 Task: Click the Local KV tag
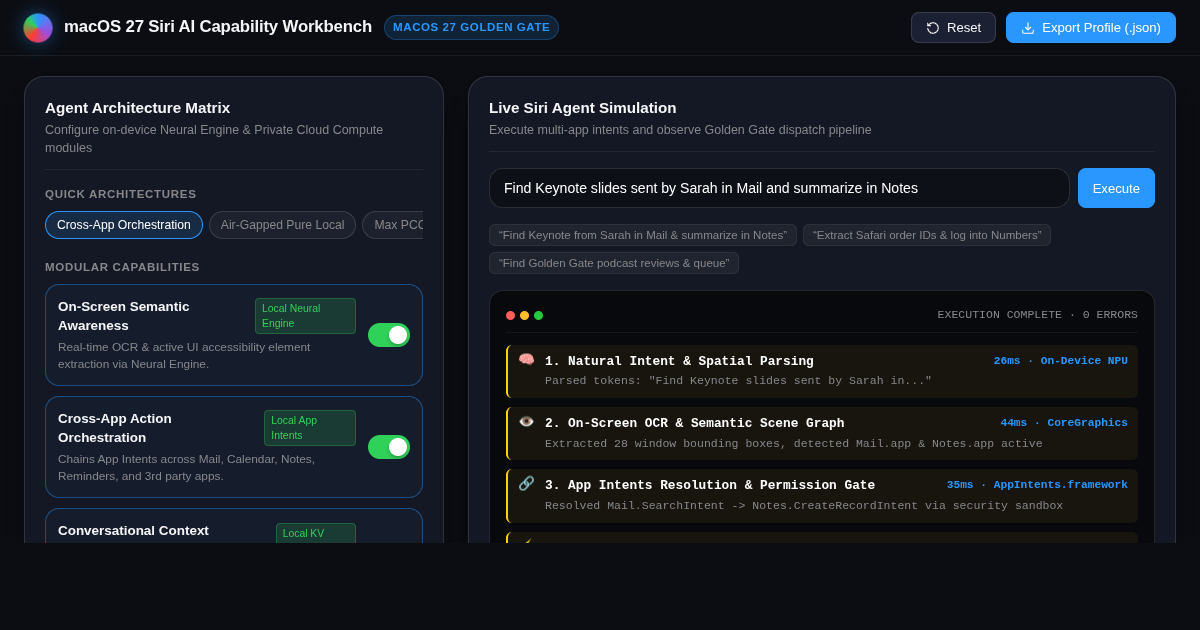[316, 533]
